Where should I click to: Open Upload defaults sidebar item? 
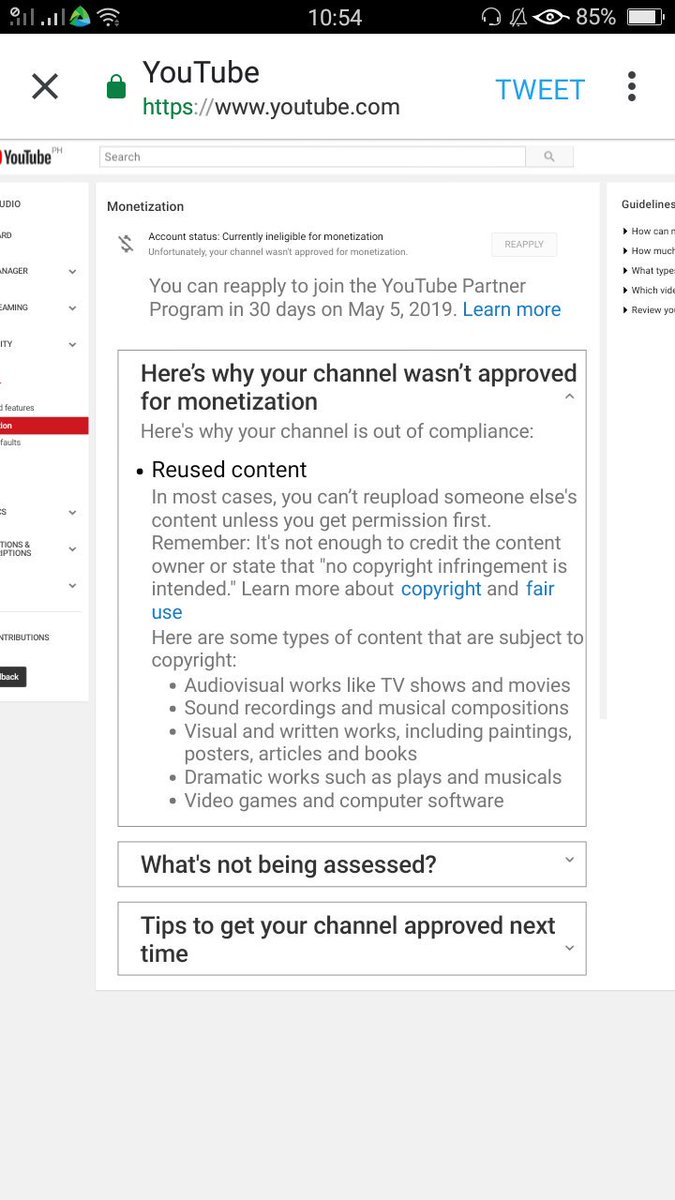click(x=11, y=442)
